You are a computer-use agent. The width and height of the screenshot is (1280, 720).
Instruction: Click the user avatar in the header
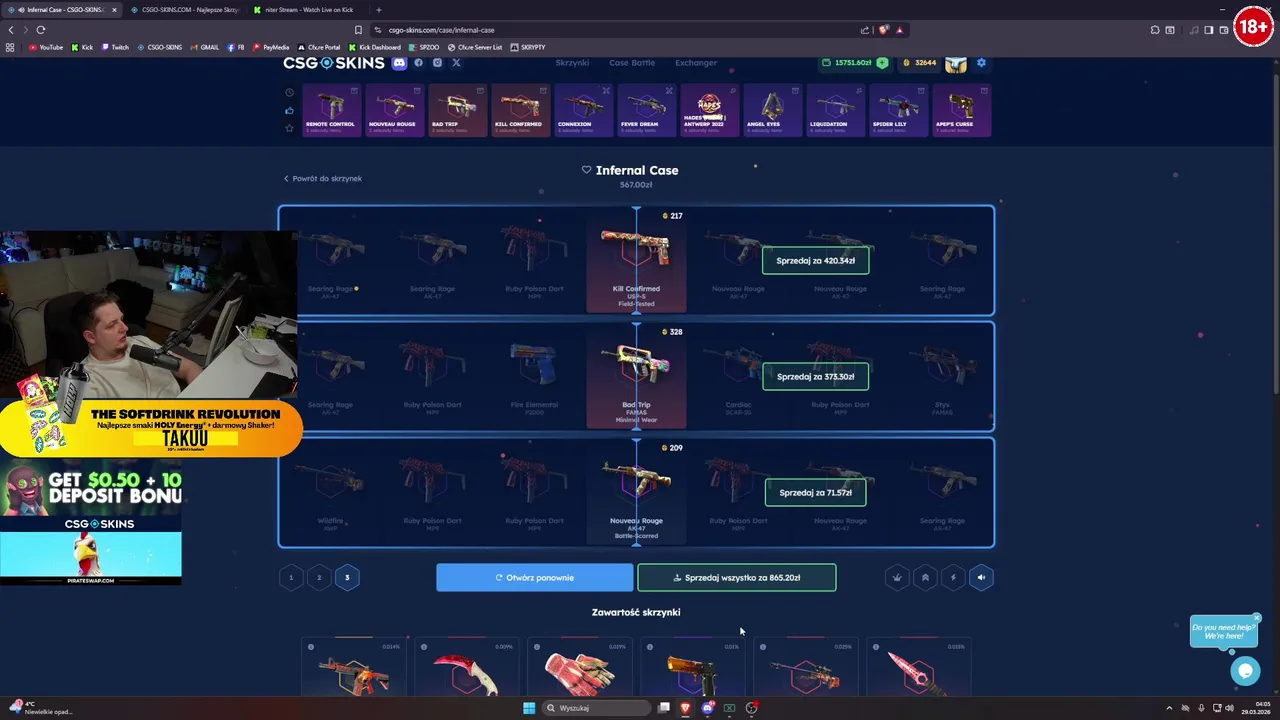956,63
